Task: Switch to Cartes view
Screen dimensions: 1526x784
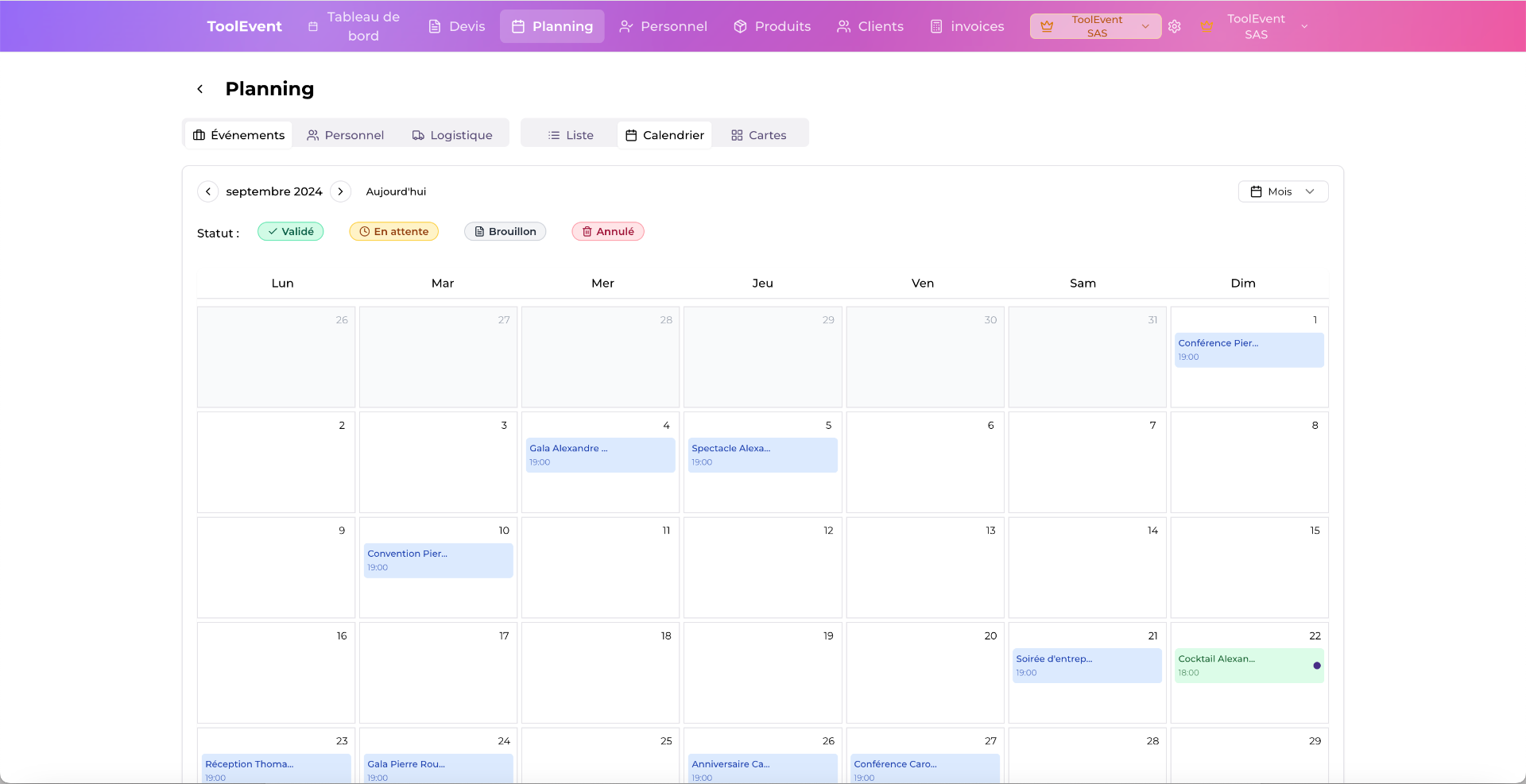Action: point(759,135)
